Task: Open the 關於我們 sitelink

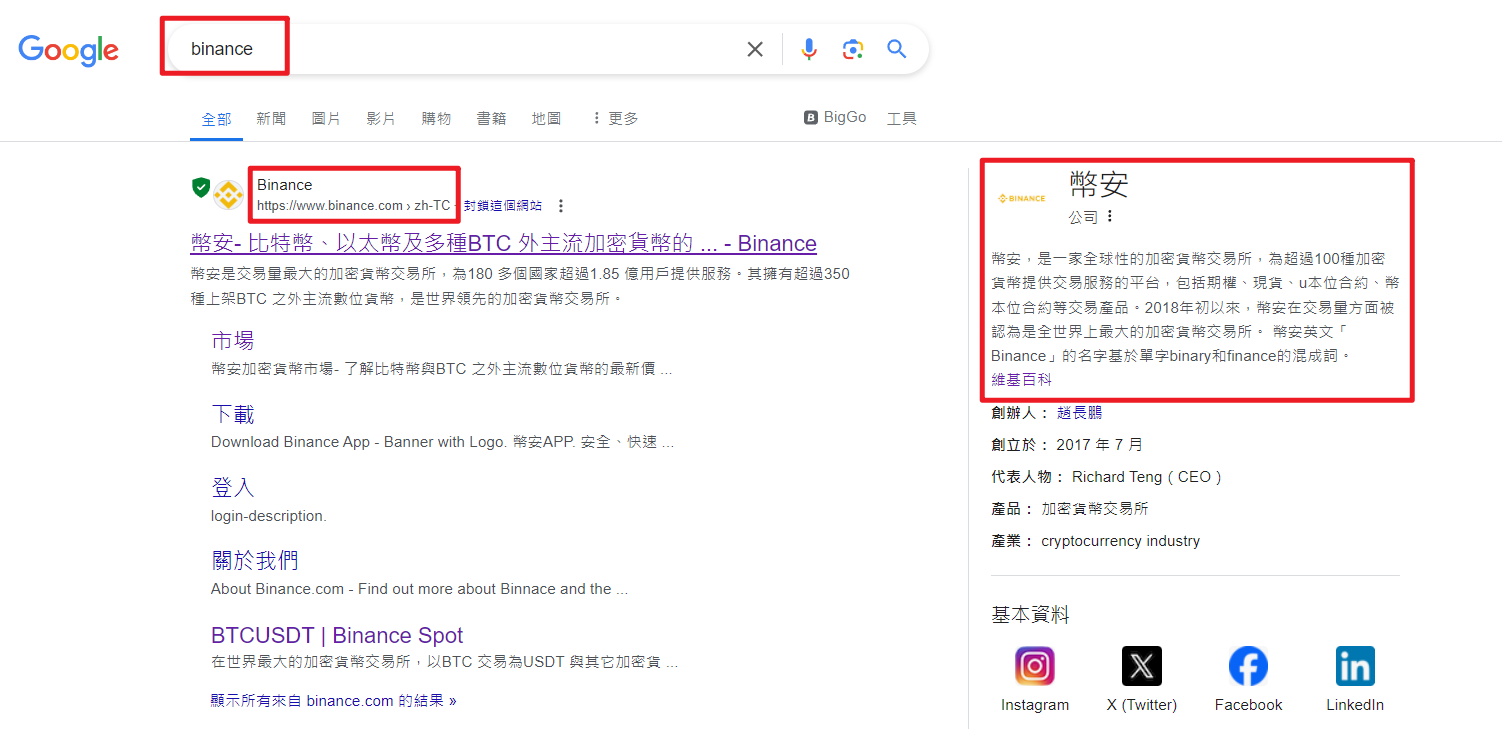Action: [255, 560]
